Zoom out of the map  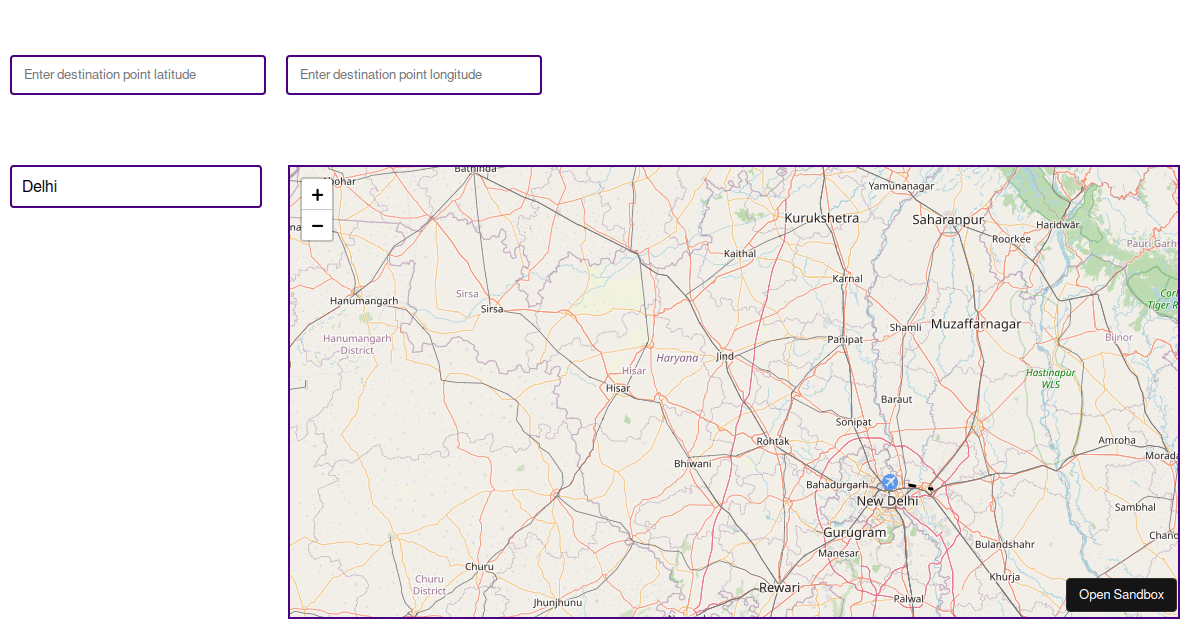click(x=317, y=226)
